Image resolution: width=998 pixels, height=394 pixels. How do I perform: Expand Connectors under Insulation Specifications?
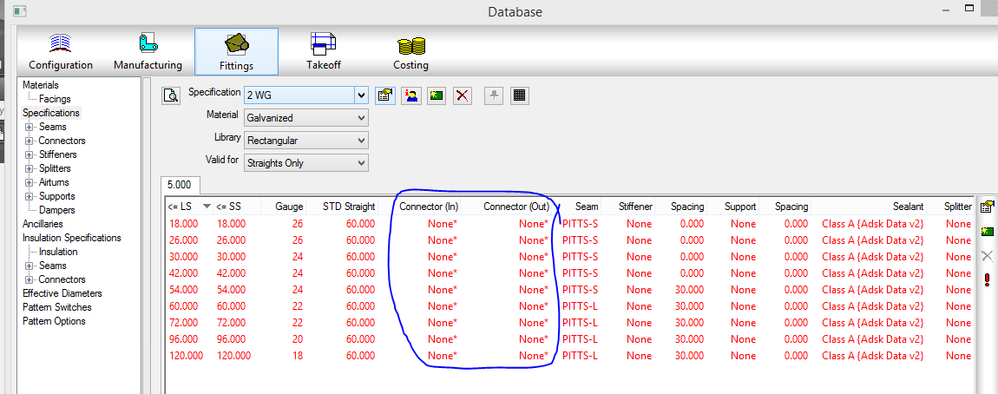click(x=29, y=280)
